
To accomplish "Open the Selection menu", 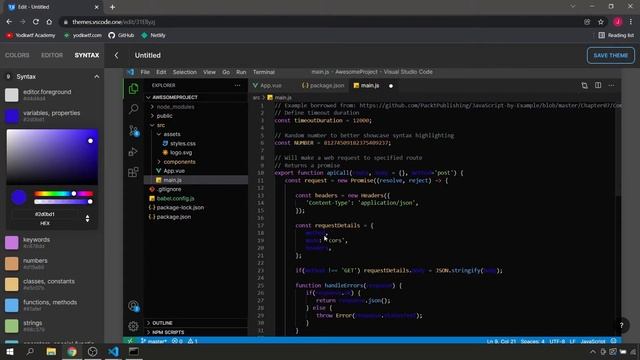I will (x=184, y=72).
